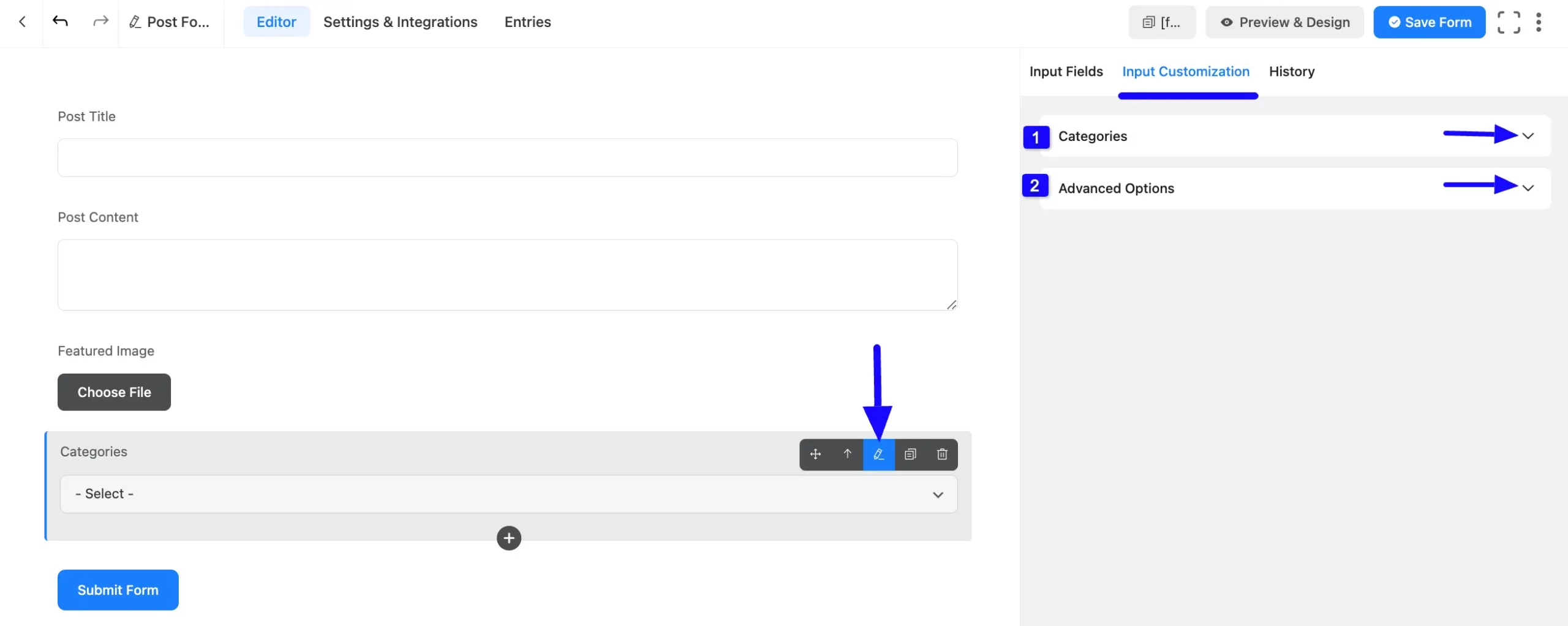
Task: Click Choose File for Featured Image
Action: (x=114, y=392)
